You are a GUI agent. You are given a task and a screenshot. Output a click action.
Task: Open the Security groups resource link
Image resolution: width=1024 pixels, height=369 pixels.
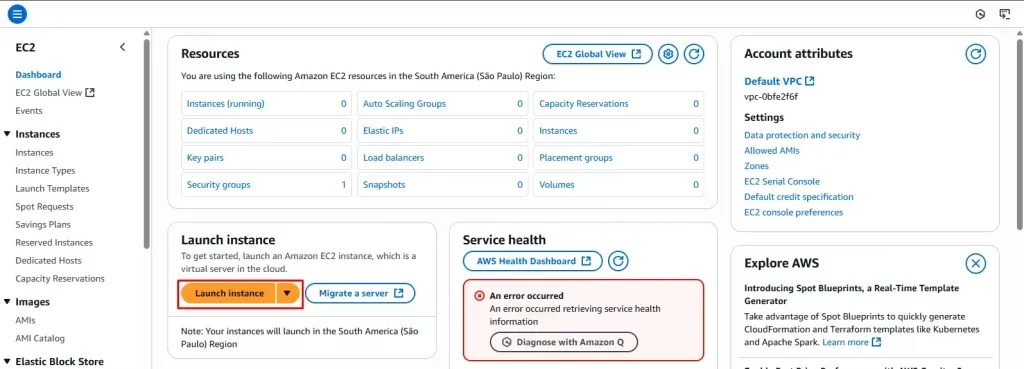(218, 185)
